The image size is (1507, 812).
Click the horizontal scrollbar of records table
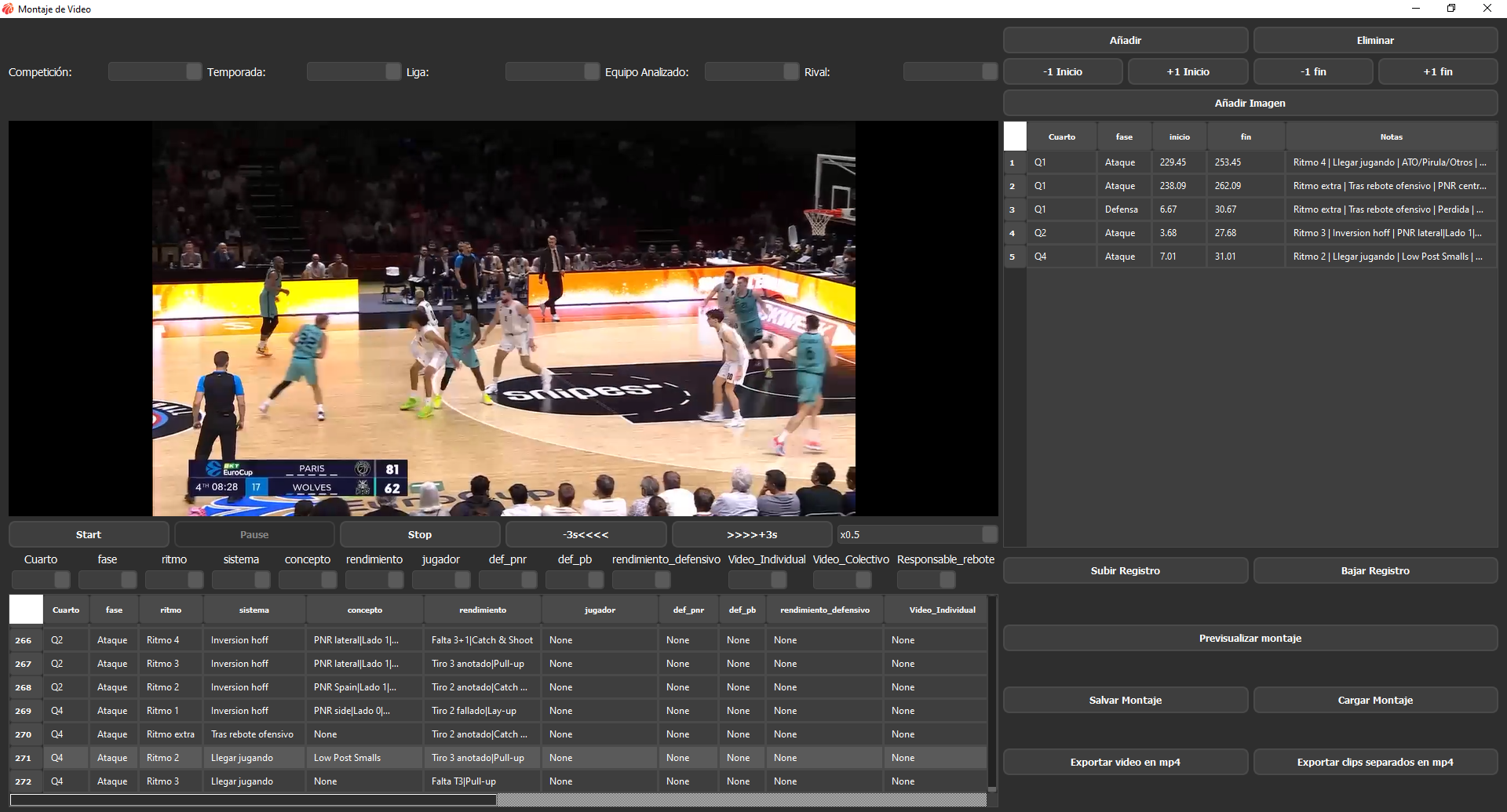click(253, 799)
